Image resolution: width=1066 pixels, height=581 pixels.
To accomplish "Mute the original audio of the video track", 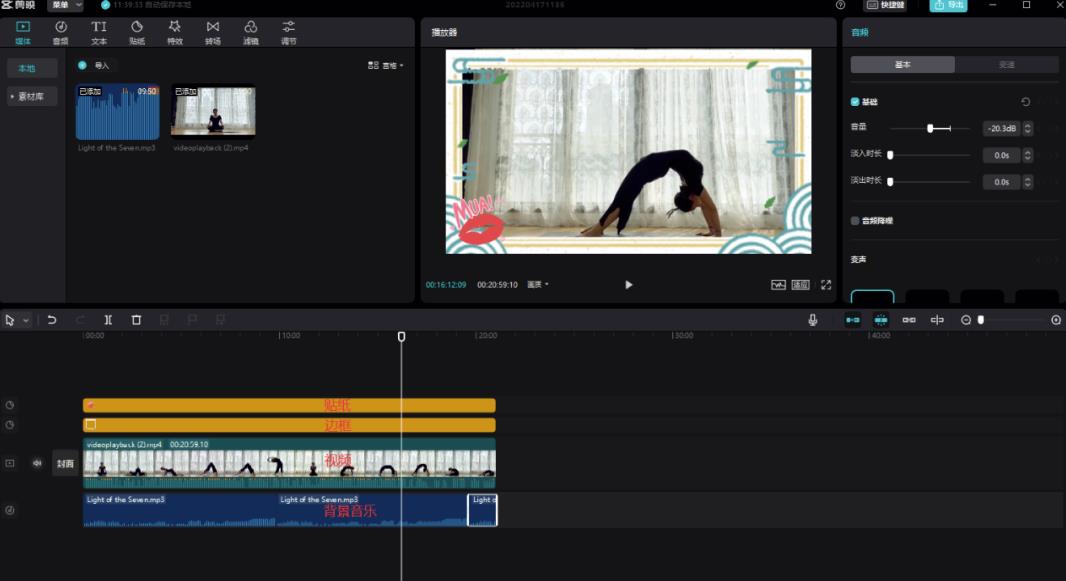I will [x=37, y=463].
